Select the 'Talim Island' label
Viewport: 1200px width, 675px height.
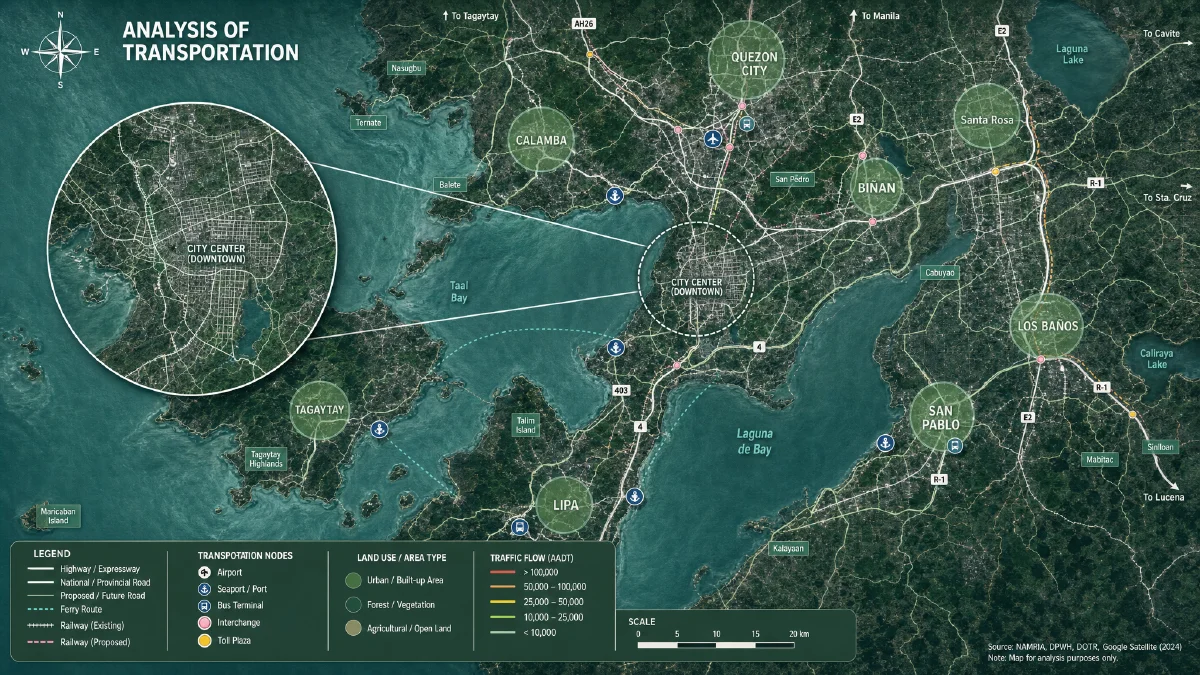[x=526, y=425]
